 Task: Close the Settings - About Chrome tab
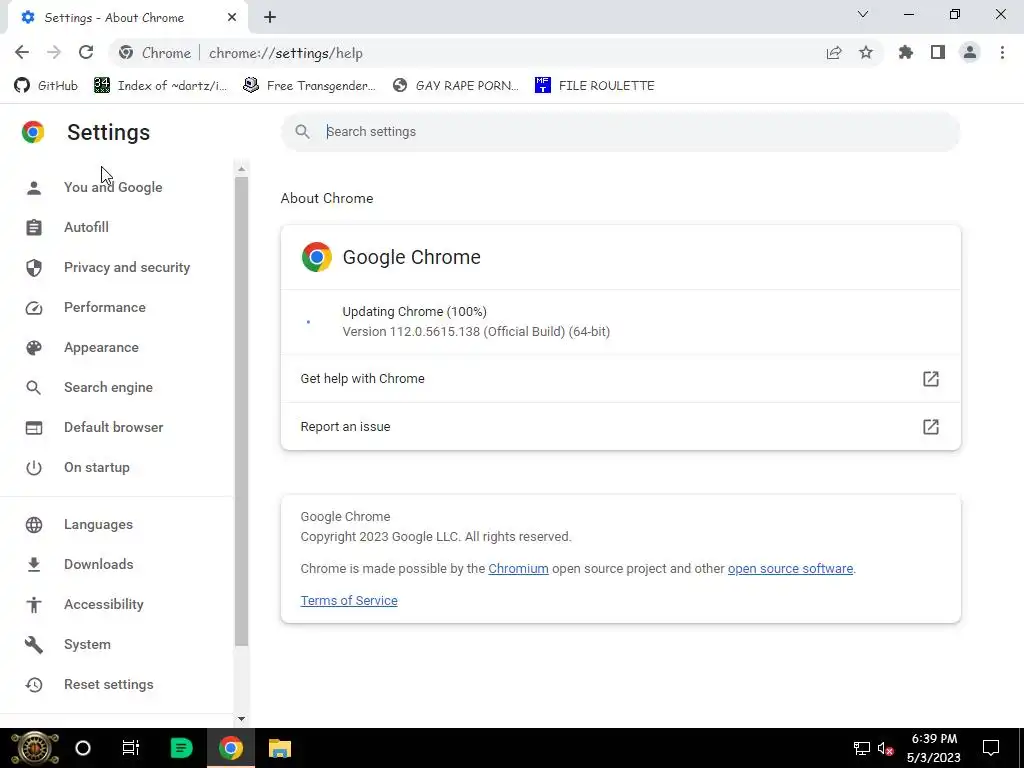(232, 18)
